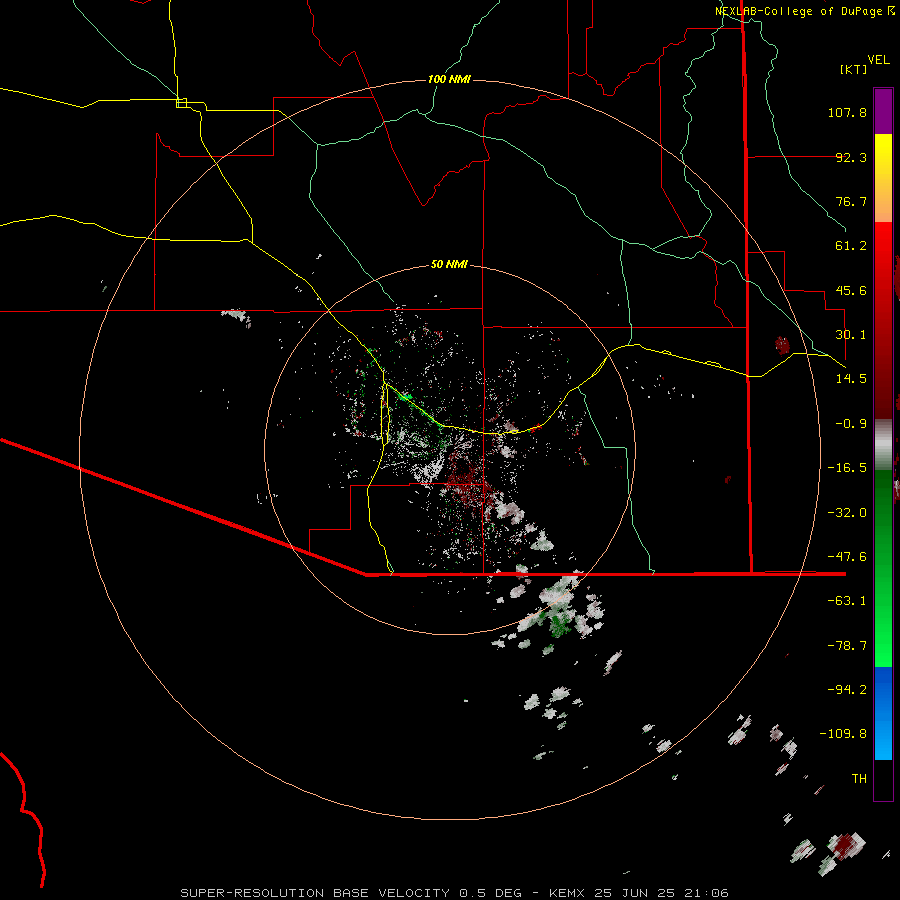The image size is (900, 900).
Task: Click the 30.1 velocity scale value
Action: click(x=851, y=335)
